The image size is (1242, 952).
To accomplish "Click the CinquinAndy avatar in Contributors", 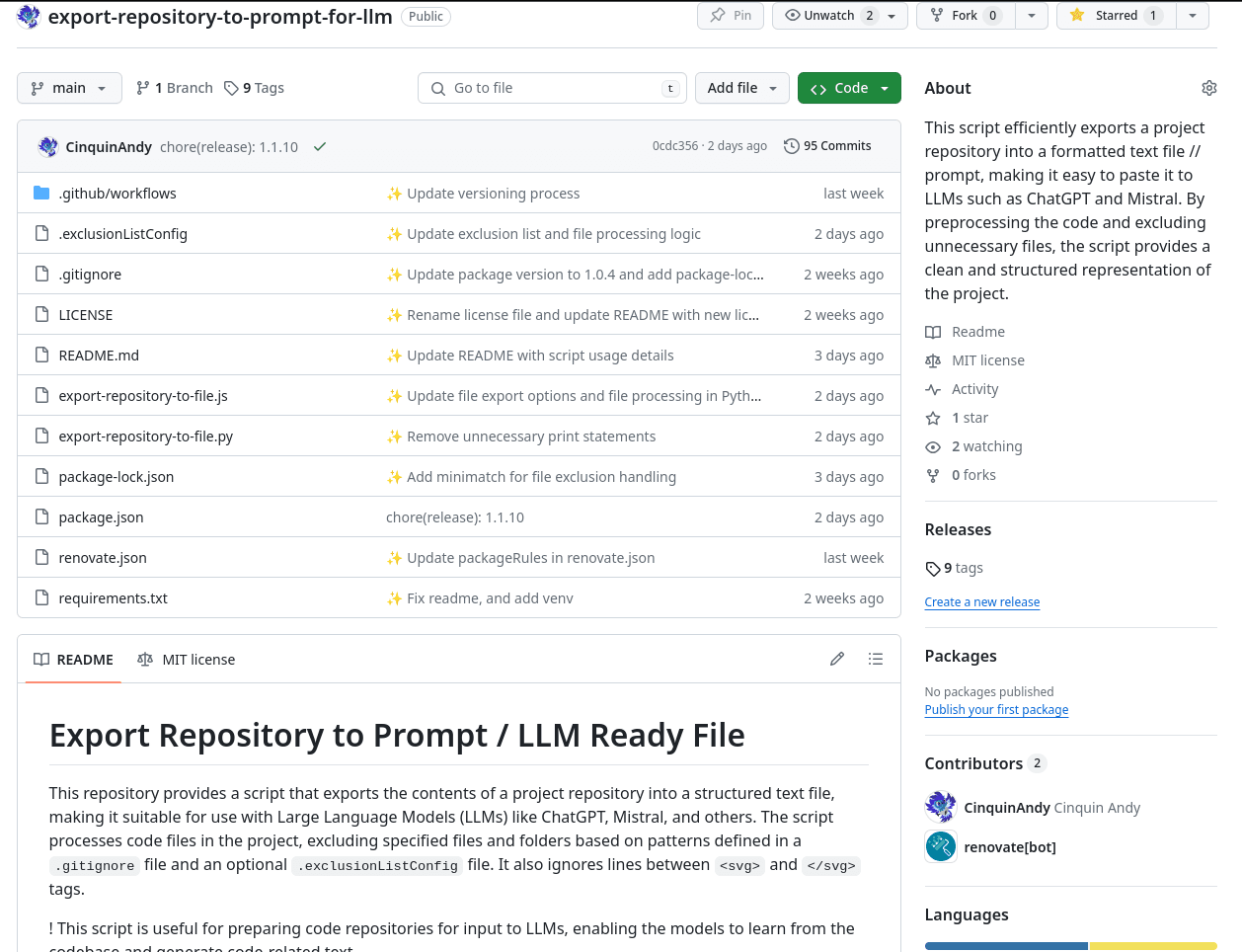I will point(941,807).
